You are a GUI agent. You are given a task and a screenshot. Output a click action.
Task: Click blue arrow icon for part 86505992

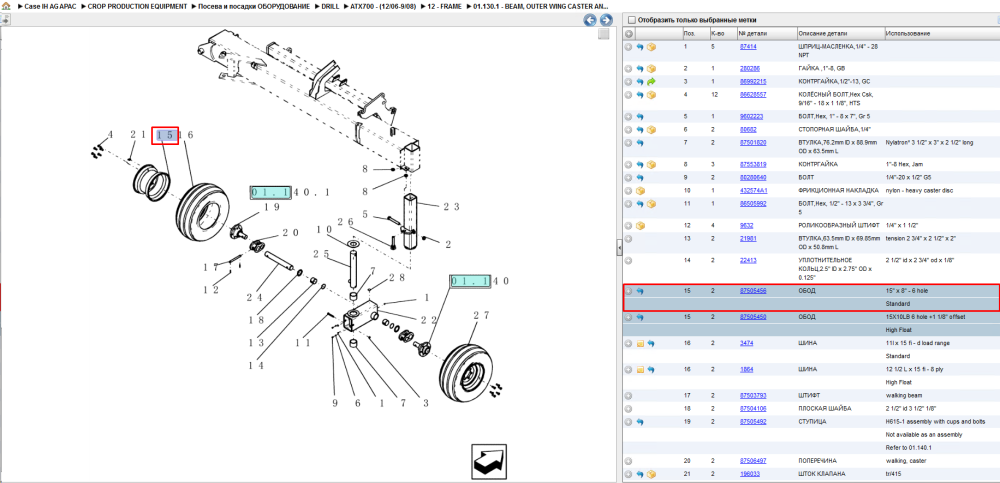[x=640, y=204]
